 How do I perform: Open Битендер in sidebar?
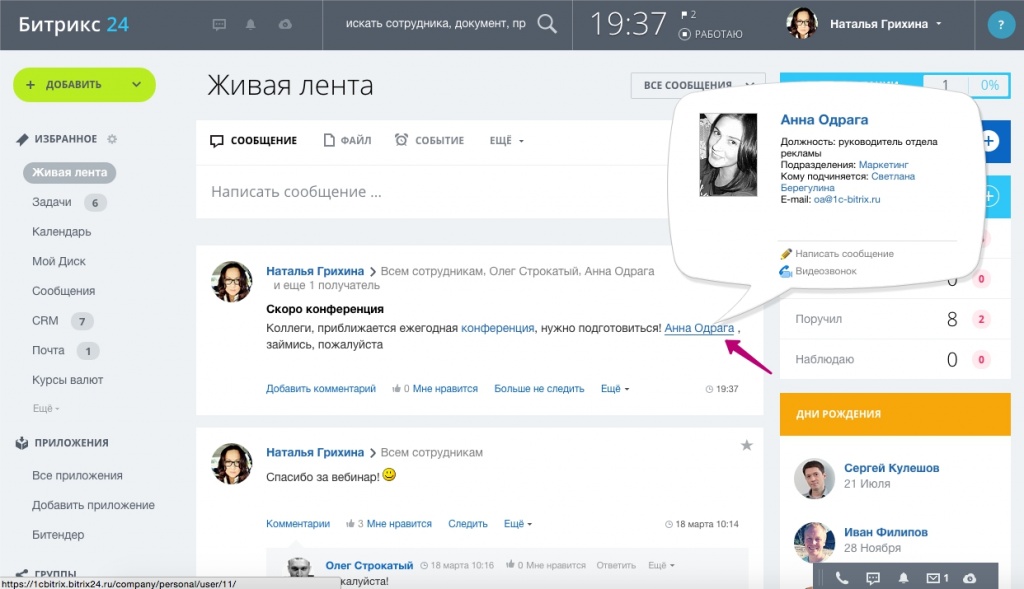click(x=58, y=535)
